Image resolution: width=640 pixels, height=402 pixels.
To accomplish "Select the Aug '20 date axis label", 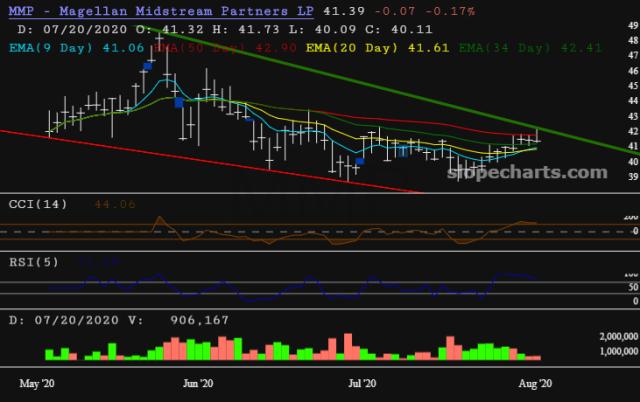I will click(x=533, y=383).
